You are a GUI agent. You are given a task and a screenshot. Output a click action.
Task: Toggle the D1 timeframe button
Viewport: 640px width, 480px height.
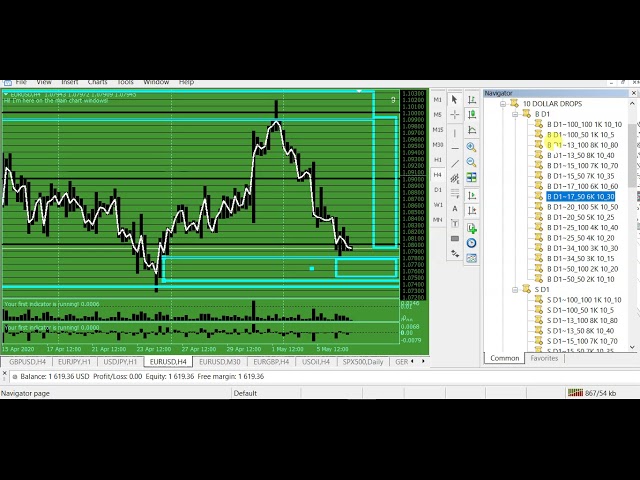438,189
